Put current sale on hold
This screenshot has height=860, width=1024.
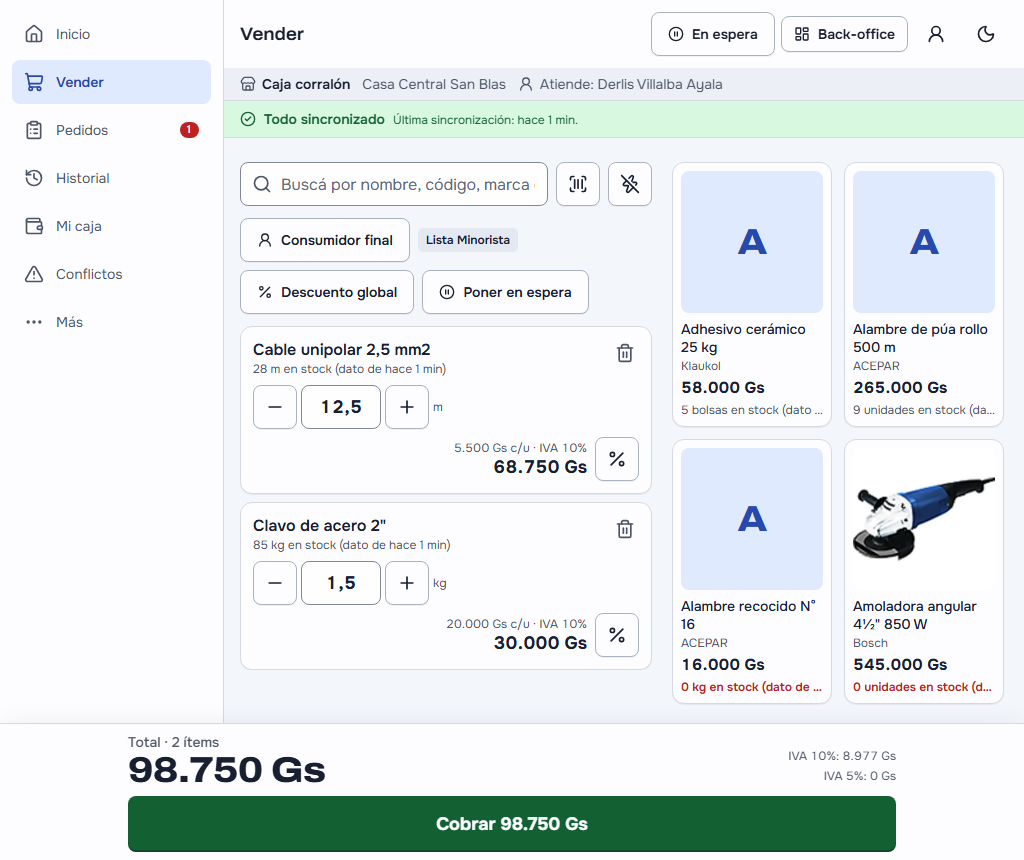coord(505,292)
